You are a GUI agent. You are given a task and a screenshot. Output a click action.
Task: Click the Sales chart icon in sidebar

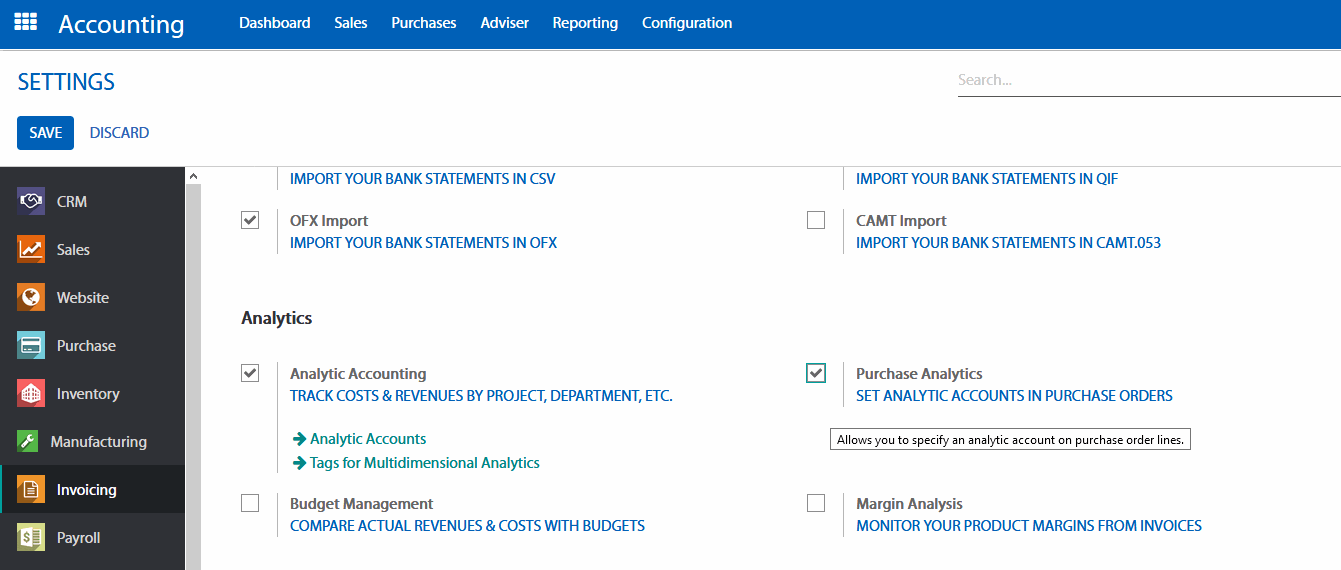(31, 249)
